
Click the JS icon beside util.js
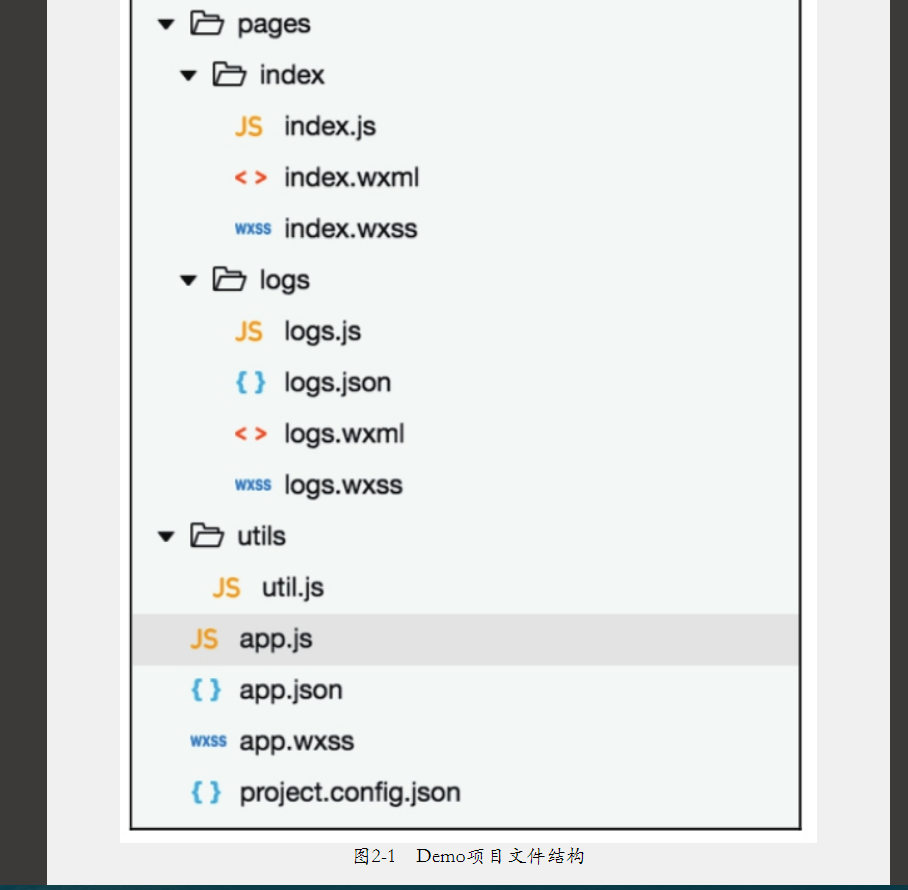click(x=226, y=588)
